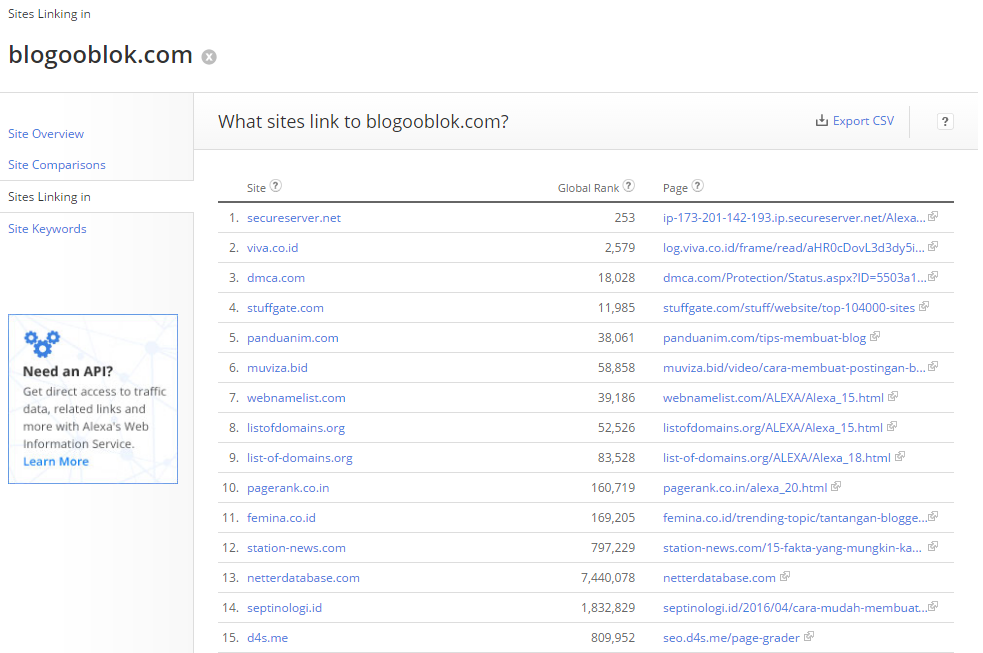983x653 pixels.
Task: Open external link icon for the stuffgate.com page
Action: coord(924,306)
